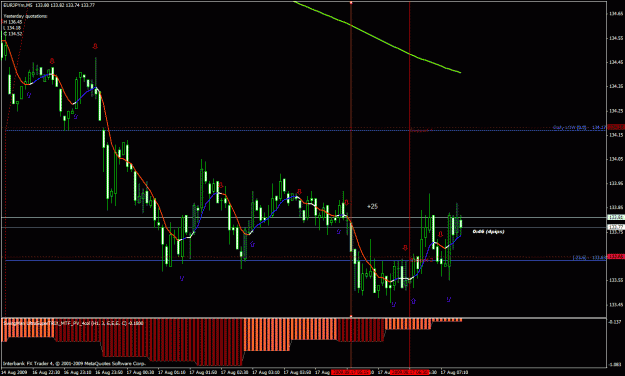Image resolution: width=625 pixels, height=376 pixels.
Task: Click the 134.65 price axis label
Action: 616,14
